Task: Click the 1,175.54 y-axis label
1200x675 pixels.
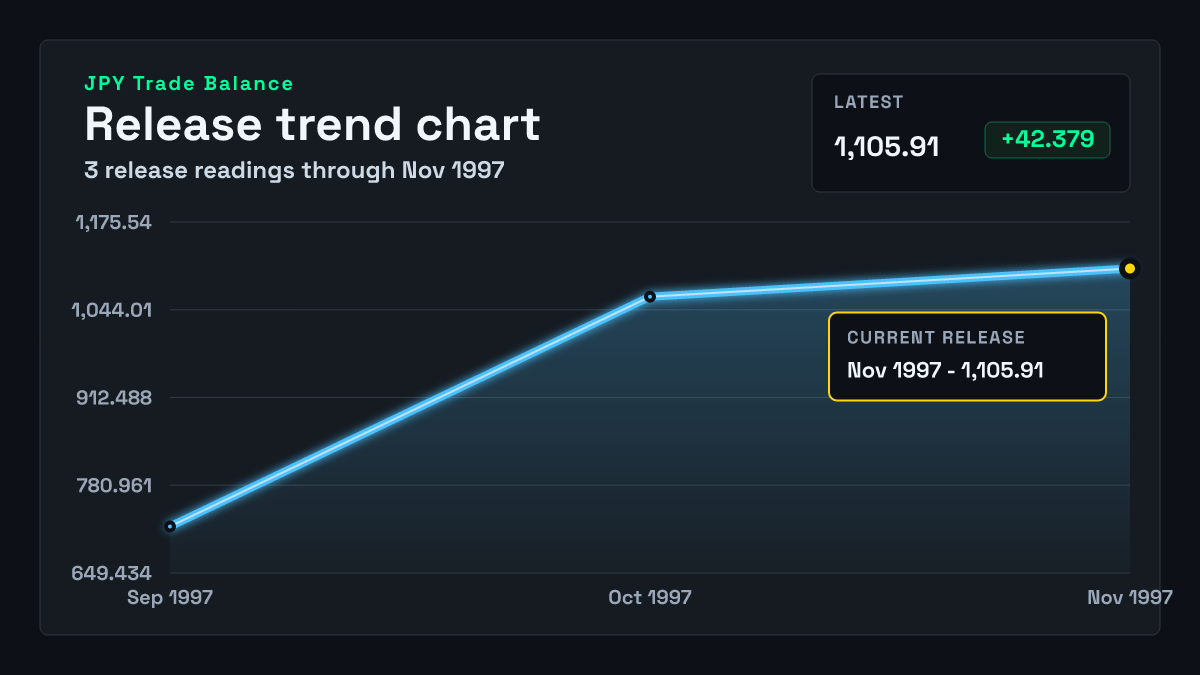Action: coord(114,222)
